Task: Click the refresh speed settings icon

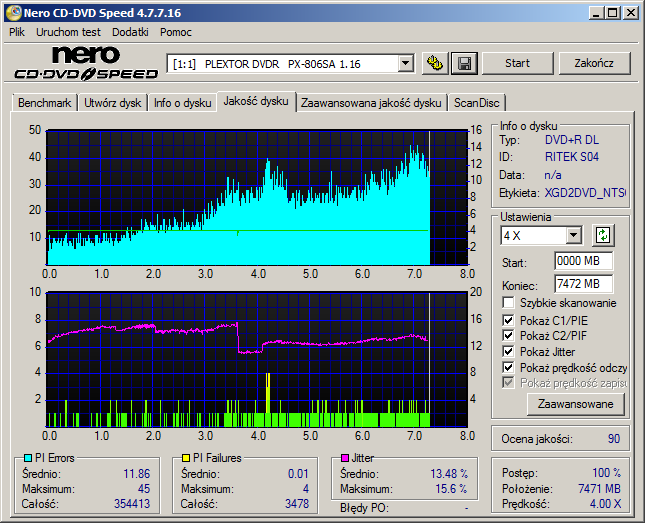Action: (x=603, y=235)
